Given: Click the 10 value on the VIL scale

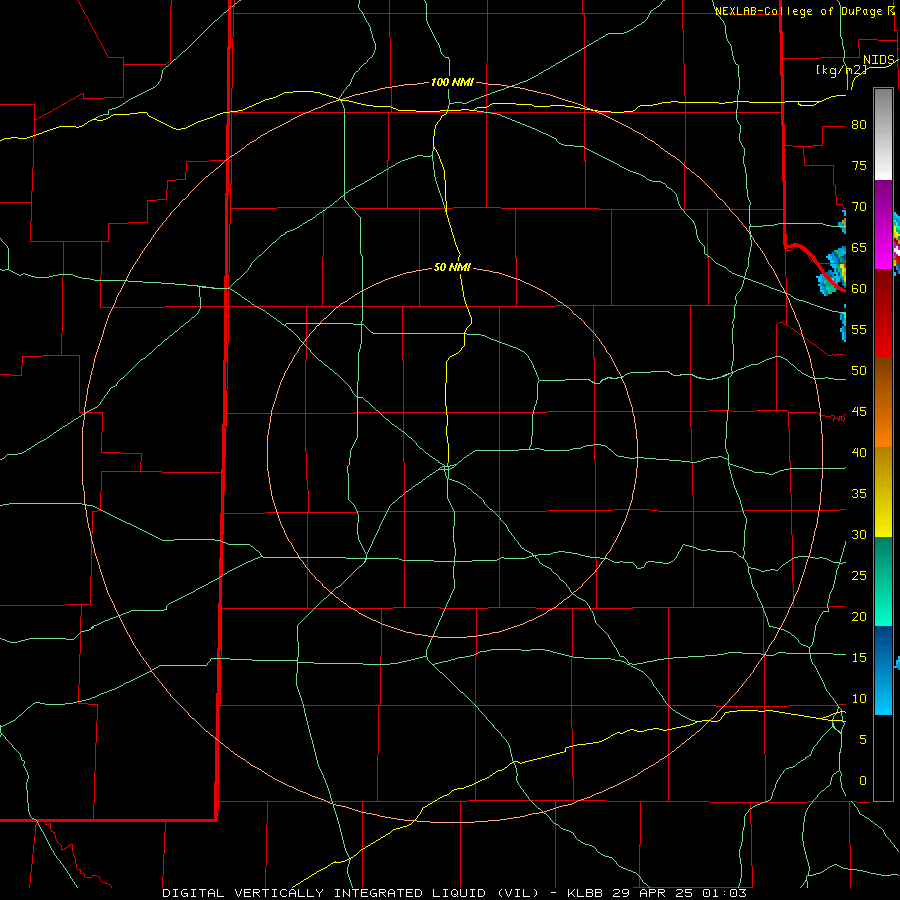Looking at the screenshot, I should click(859, 699).
